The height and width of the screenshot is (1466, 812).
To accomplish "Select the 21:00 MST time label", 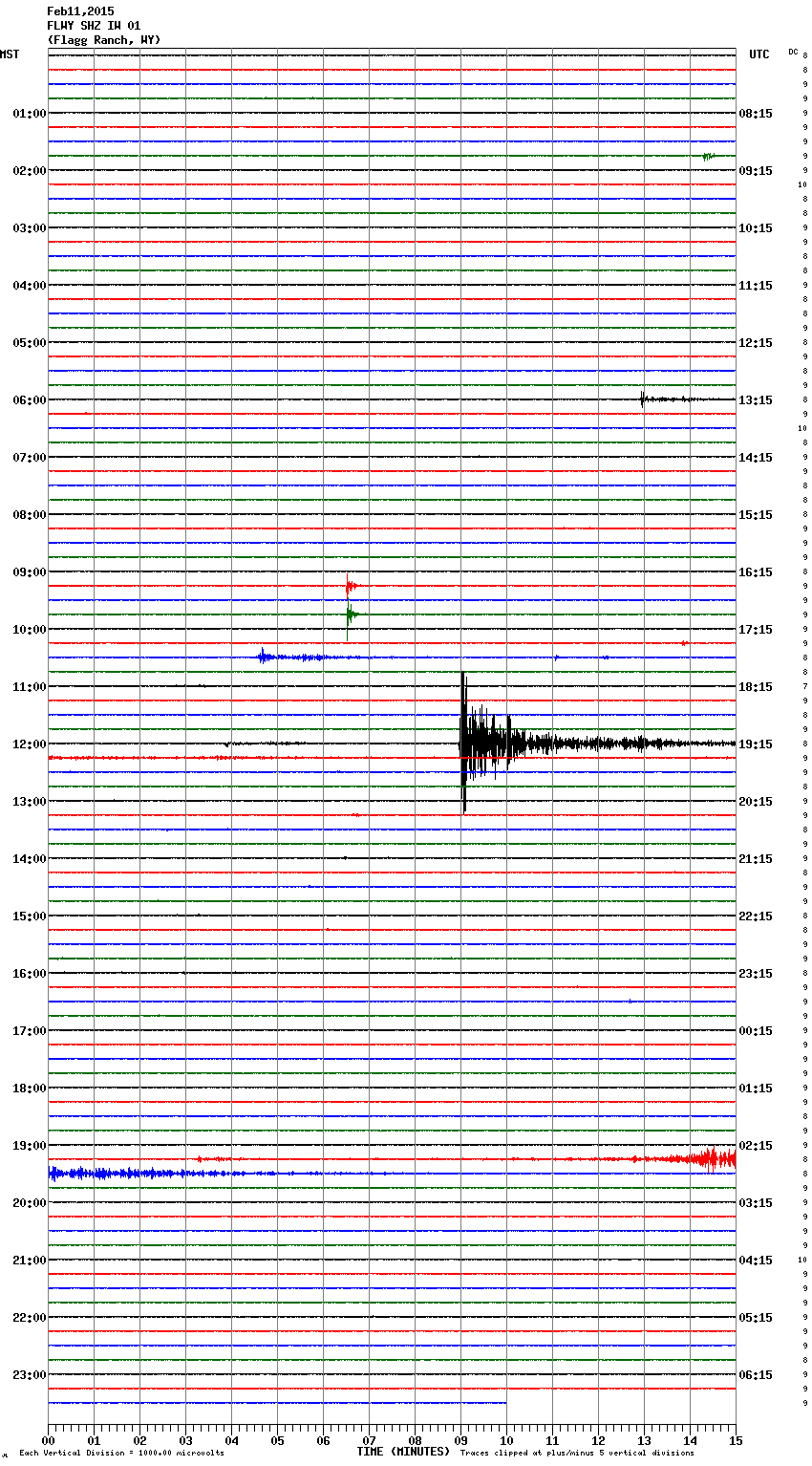I will (30, 1261).
